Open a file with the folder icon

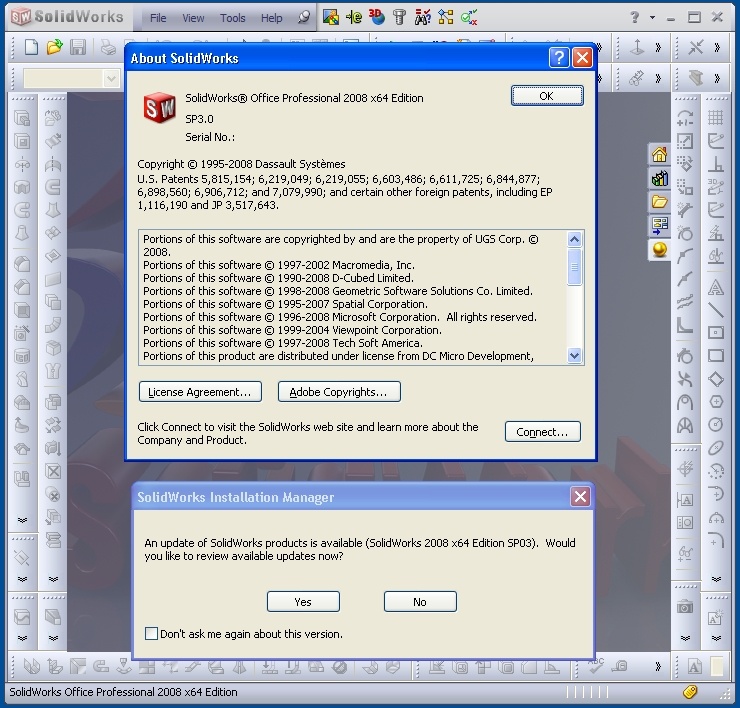[54, 47]
